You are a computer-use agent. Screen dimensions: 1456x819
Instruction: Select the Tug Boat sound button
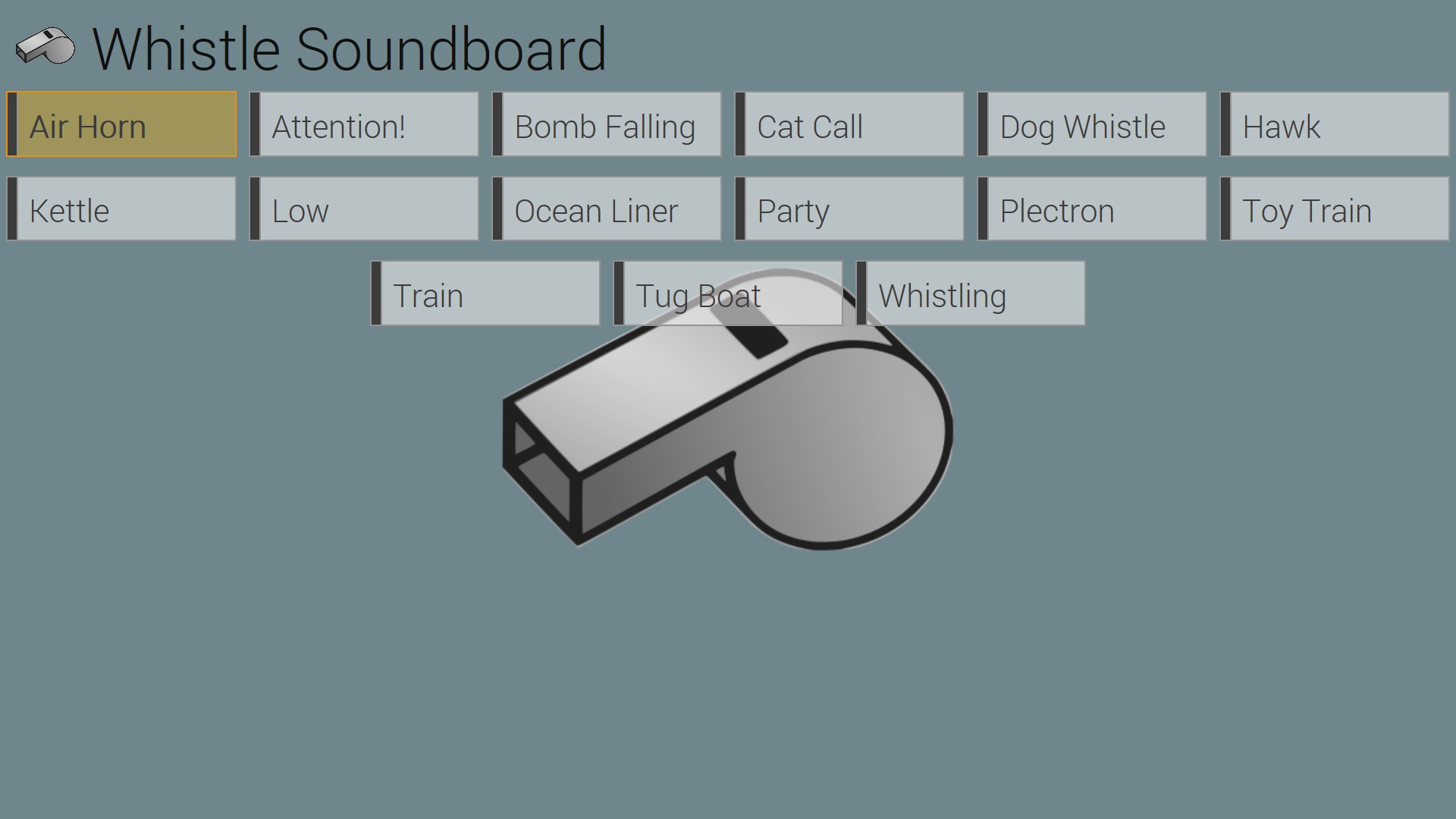(x=728, y=293)
